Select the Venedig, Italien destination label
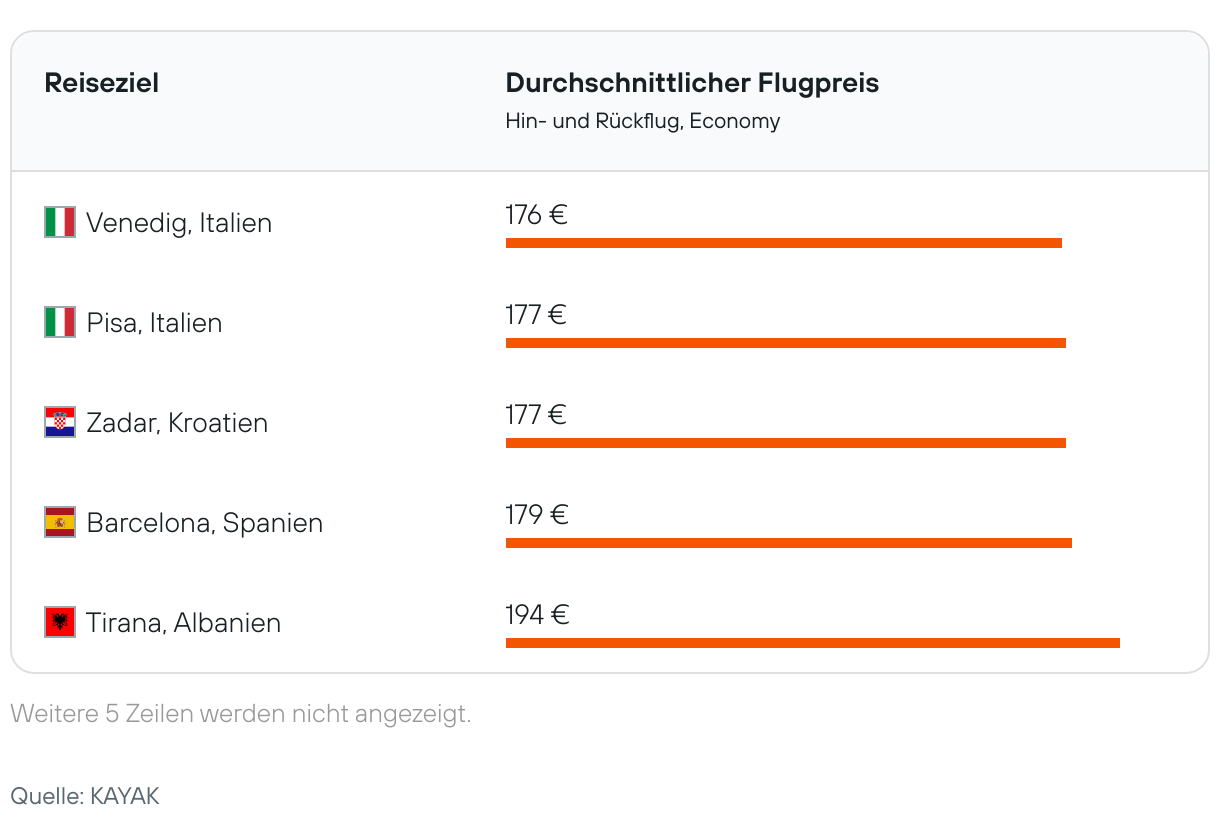Viewport: 1220px width, 824px height. [x=179, y=222]
